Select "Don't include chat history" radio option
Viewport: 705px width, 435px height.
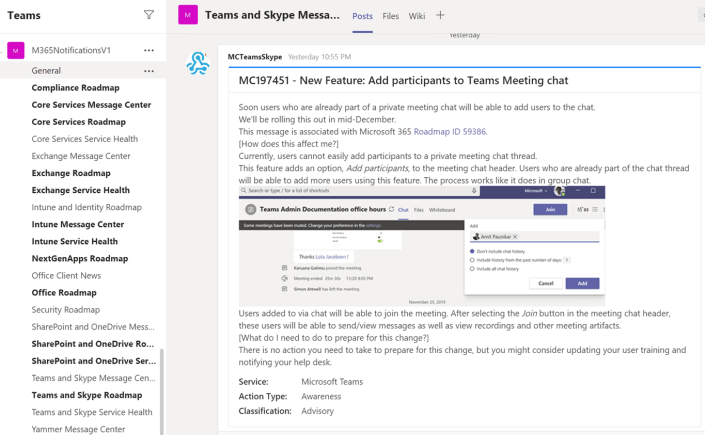click(472, 251)
